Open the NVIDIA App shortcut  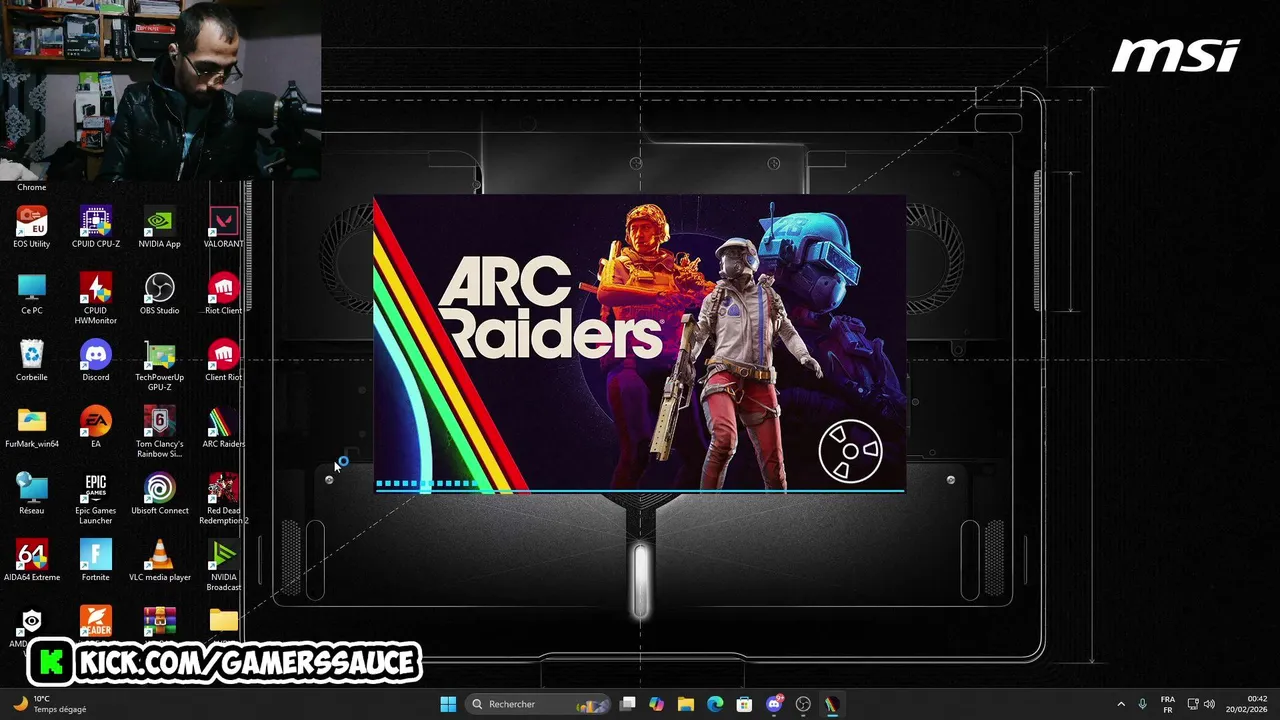click(159, 227)
